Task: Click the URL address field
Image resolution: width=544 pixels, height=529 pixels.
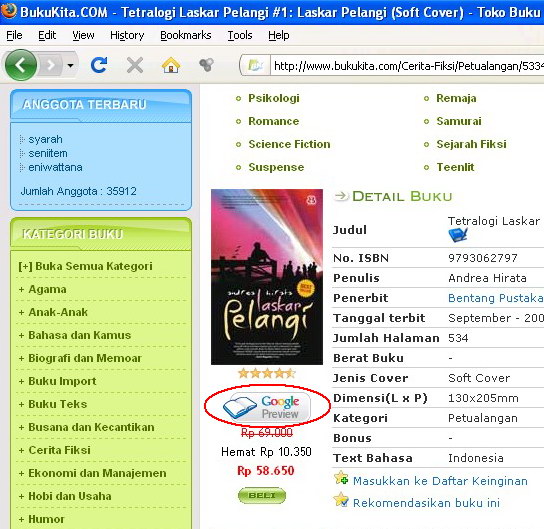Action: point(407,66)
